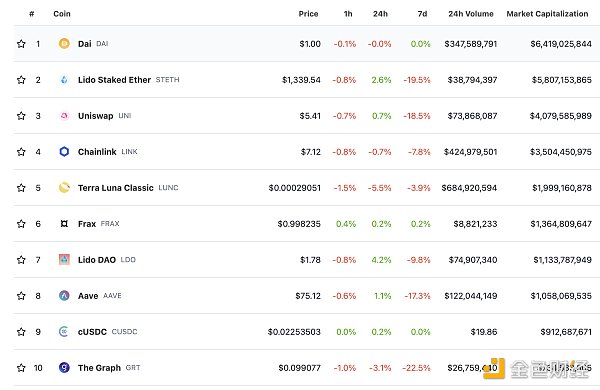Sort by 7d change column header
The image size is (600, 390).
click(x=422, y=14)
